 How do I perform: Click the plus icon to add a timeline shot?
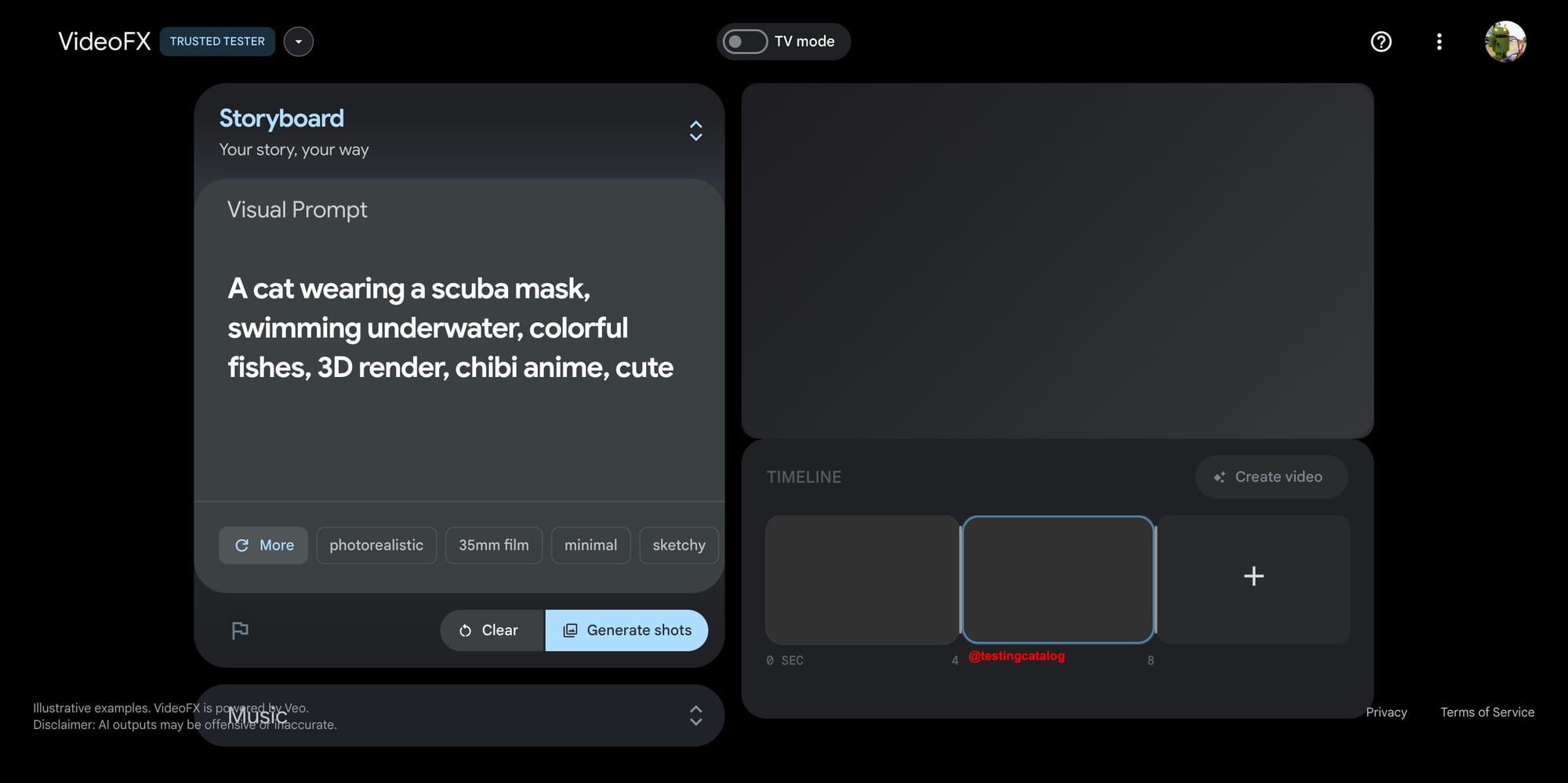1254,576
